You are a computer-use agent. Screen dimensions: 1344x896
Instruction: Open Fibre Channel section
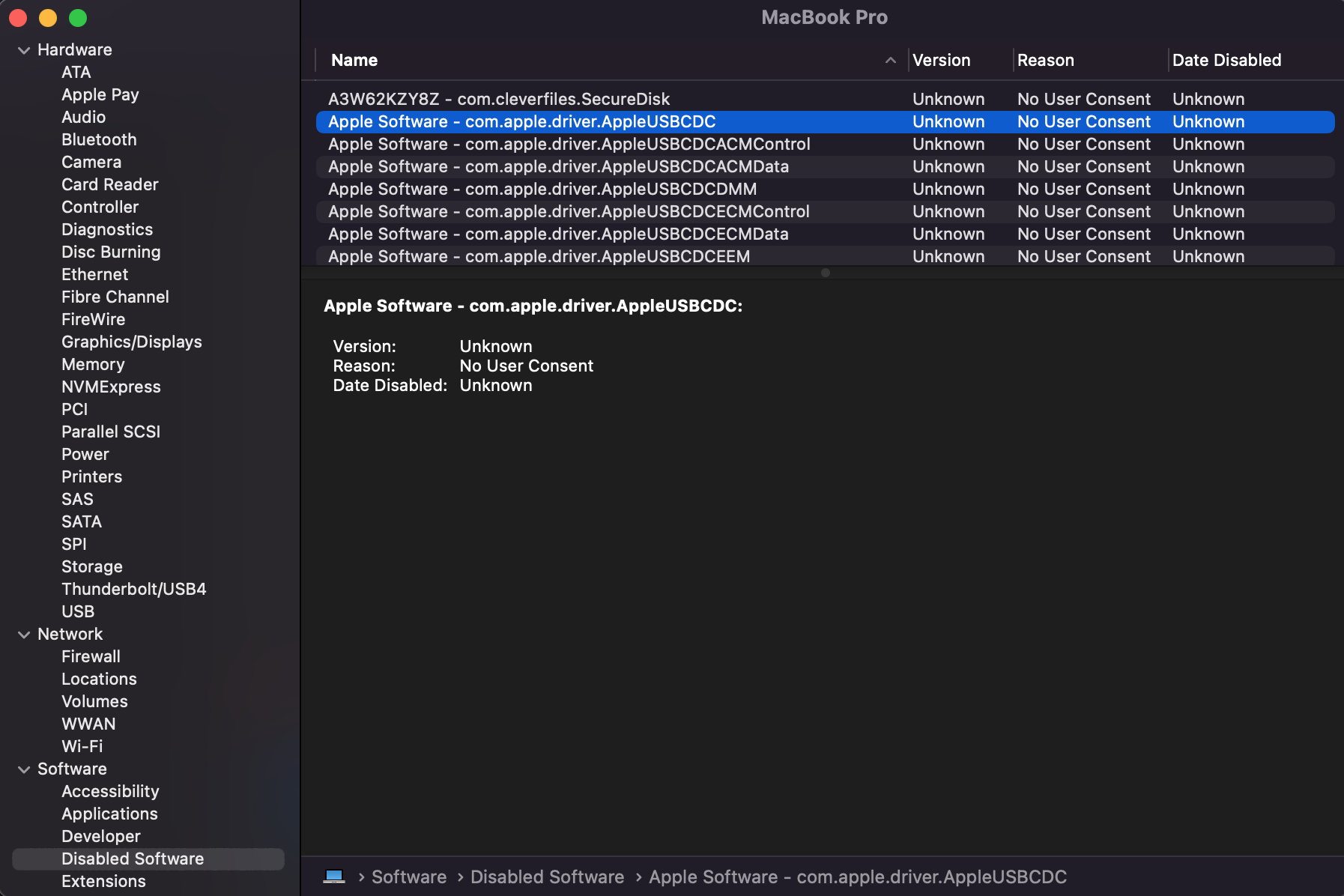pos(115,297)
